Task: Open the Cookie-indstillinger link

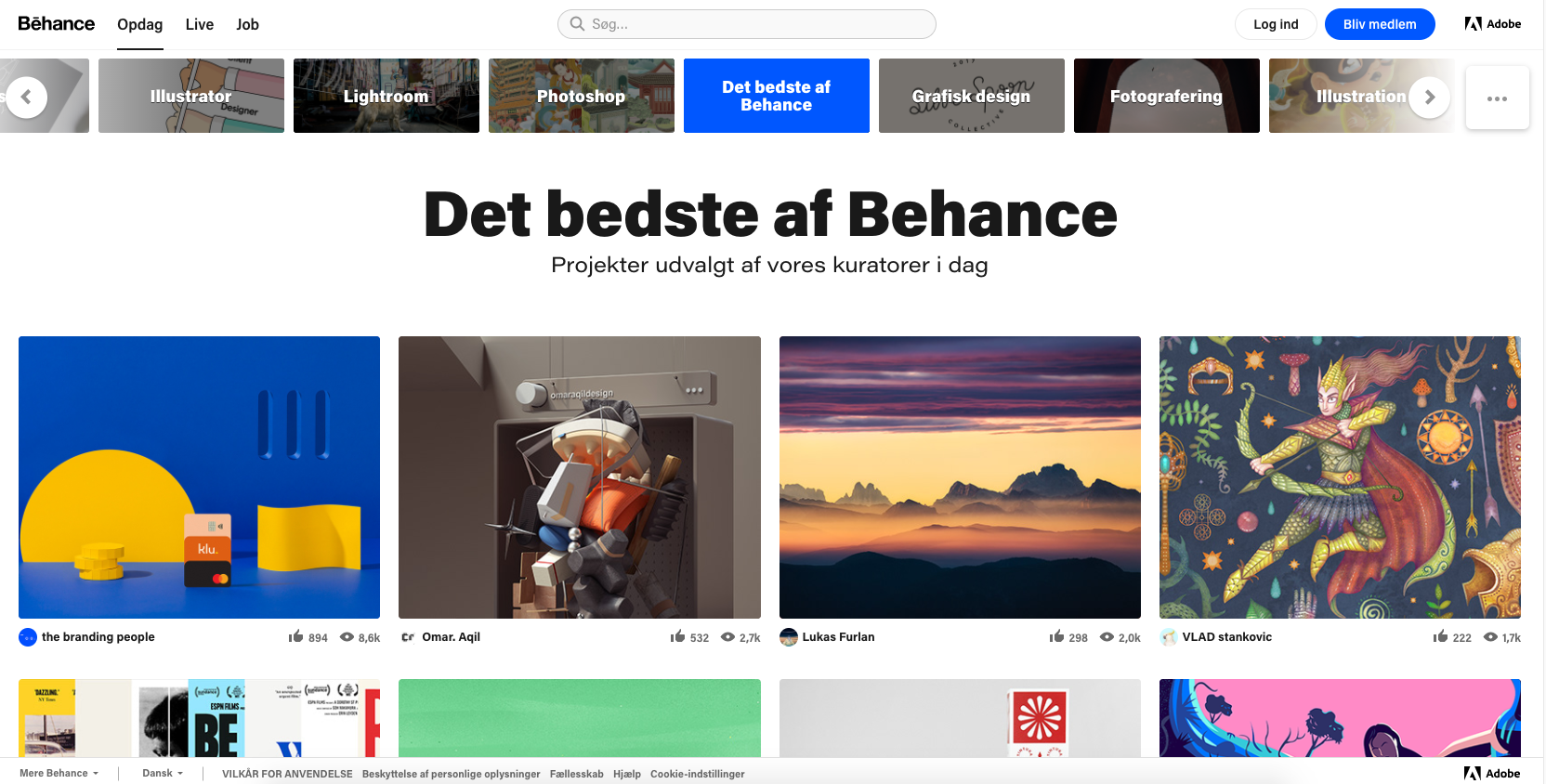Action: pyautogui.click(x=697, y=774)
